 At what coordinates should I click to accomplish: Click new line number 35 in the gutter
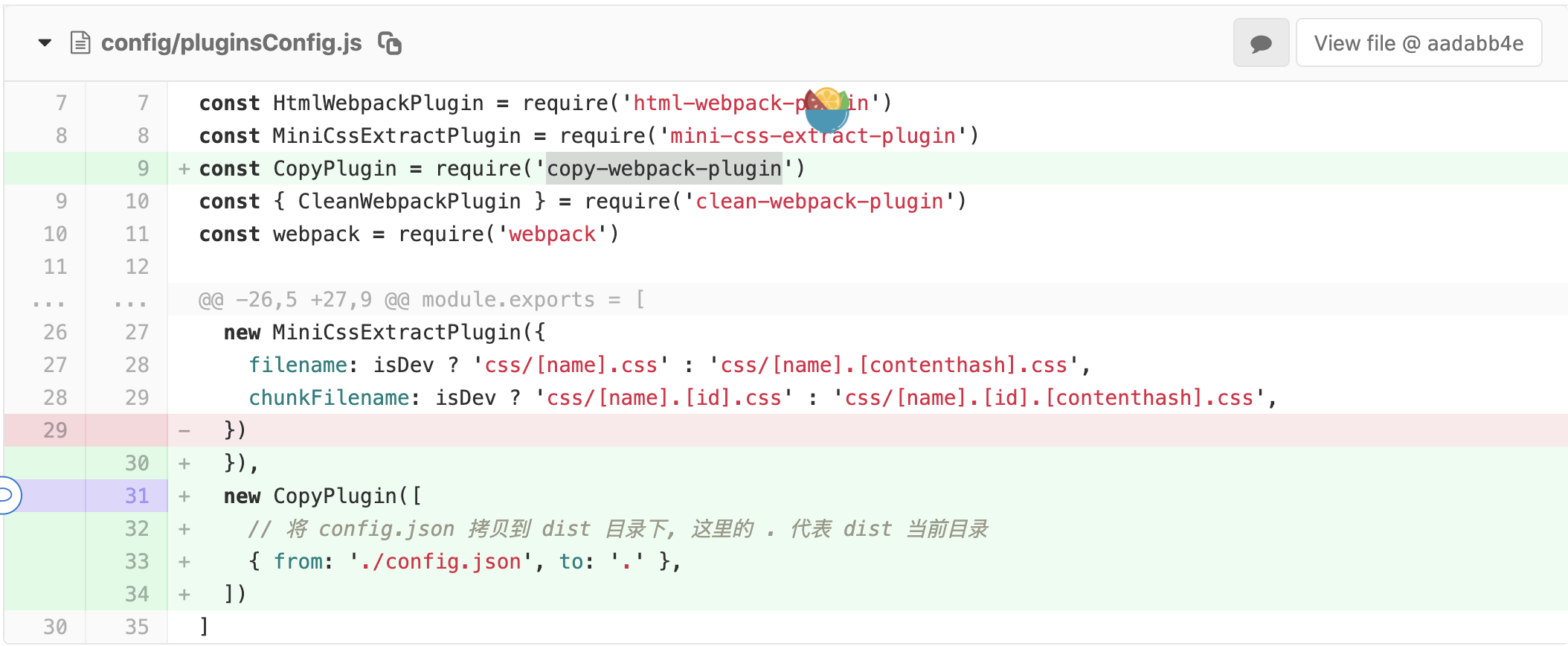[137, 627]
